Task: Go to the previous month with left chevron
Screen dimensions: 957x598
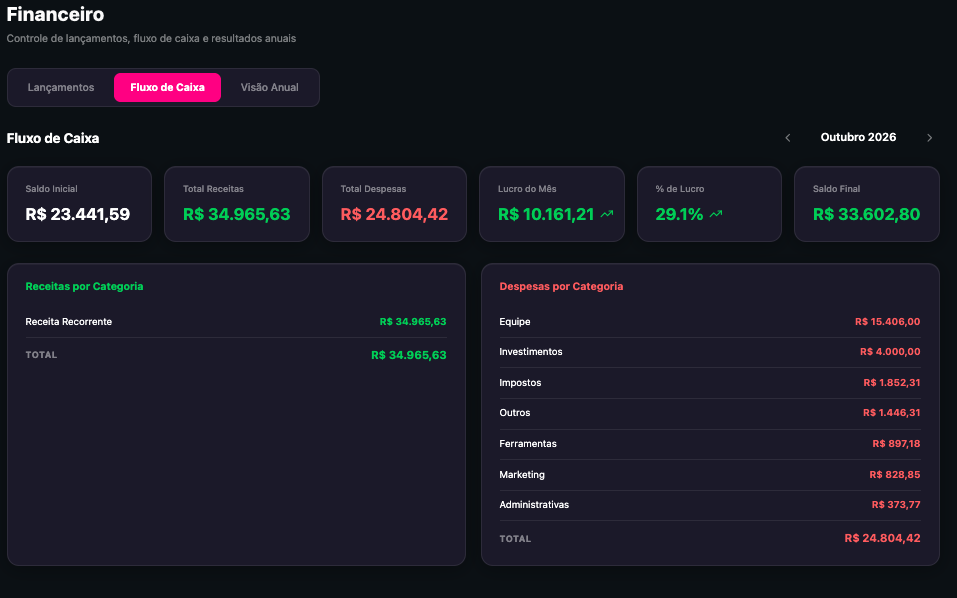Action: click(x=787, y=138)
